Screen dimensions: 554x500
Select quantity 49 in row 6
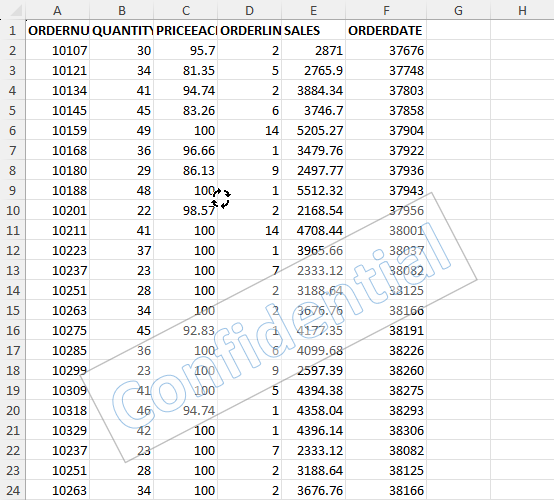(122, 130)
